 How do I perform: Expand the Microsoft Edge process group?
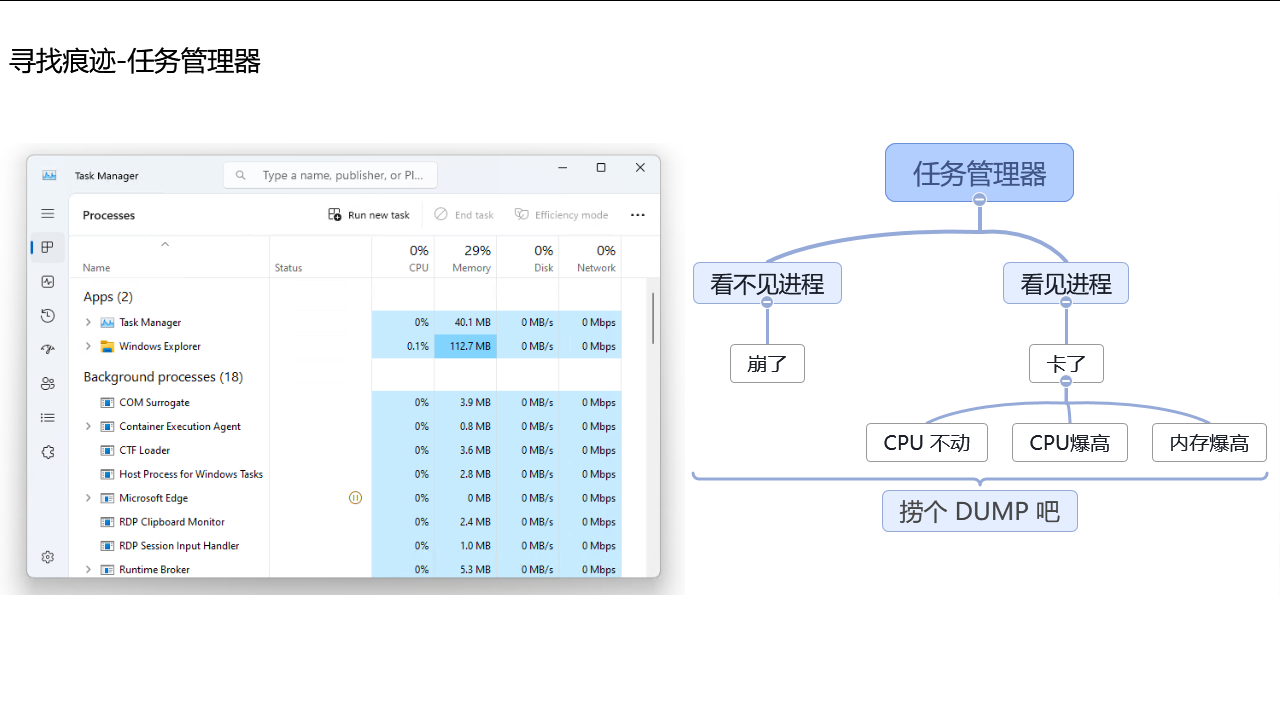tap(88, 498)
